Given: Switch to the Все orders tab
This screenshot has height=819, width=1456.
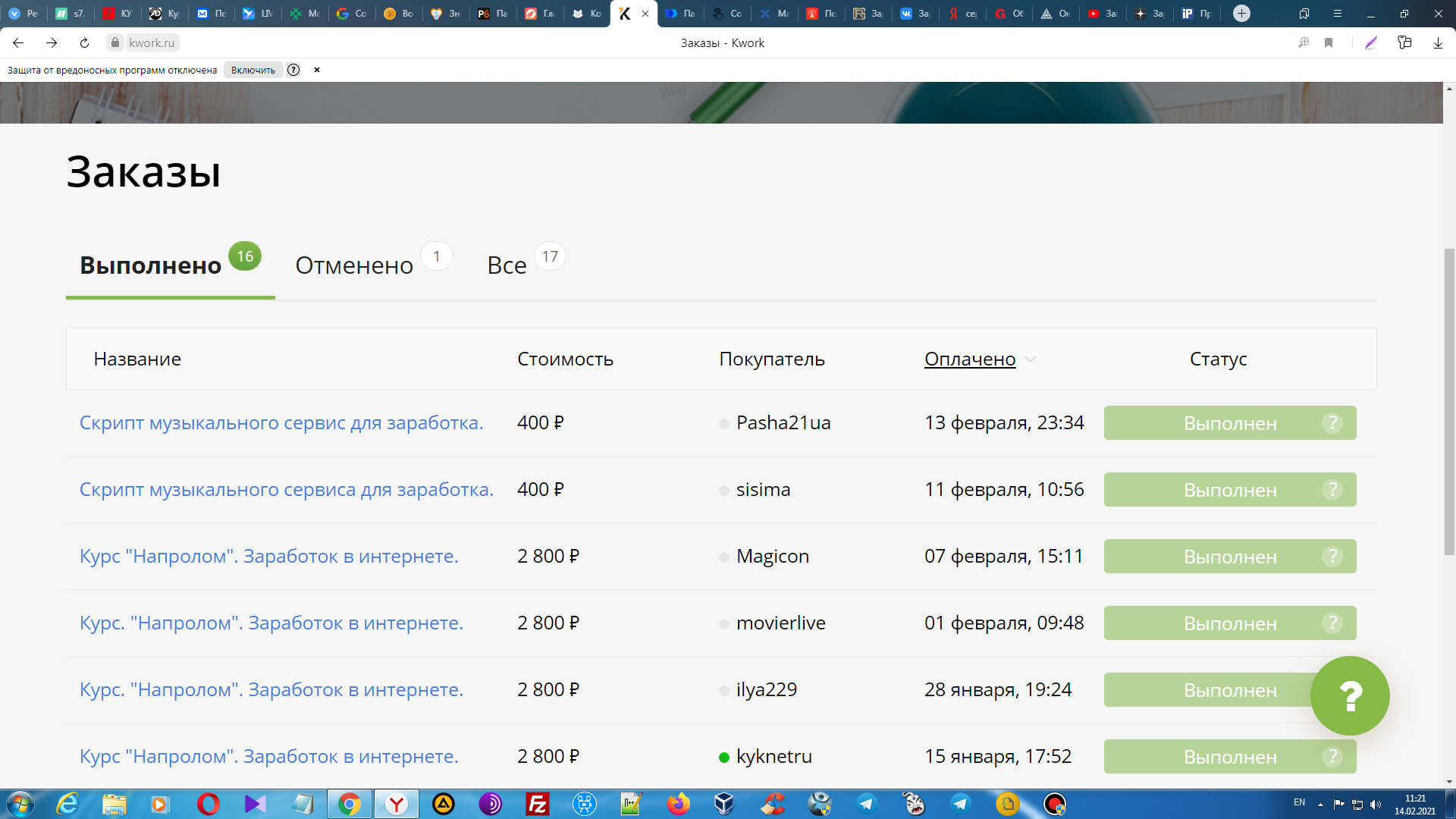Looking at the screenshot, I should (x=526, y=265).
